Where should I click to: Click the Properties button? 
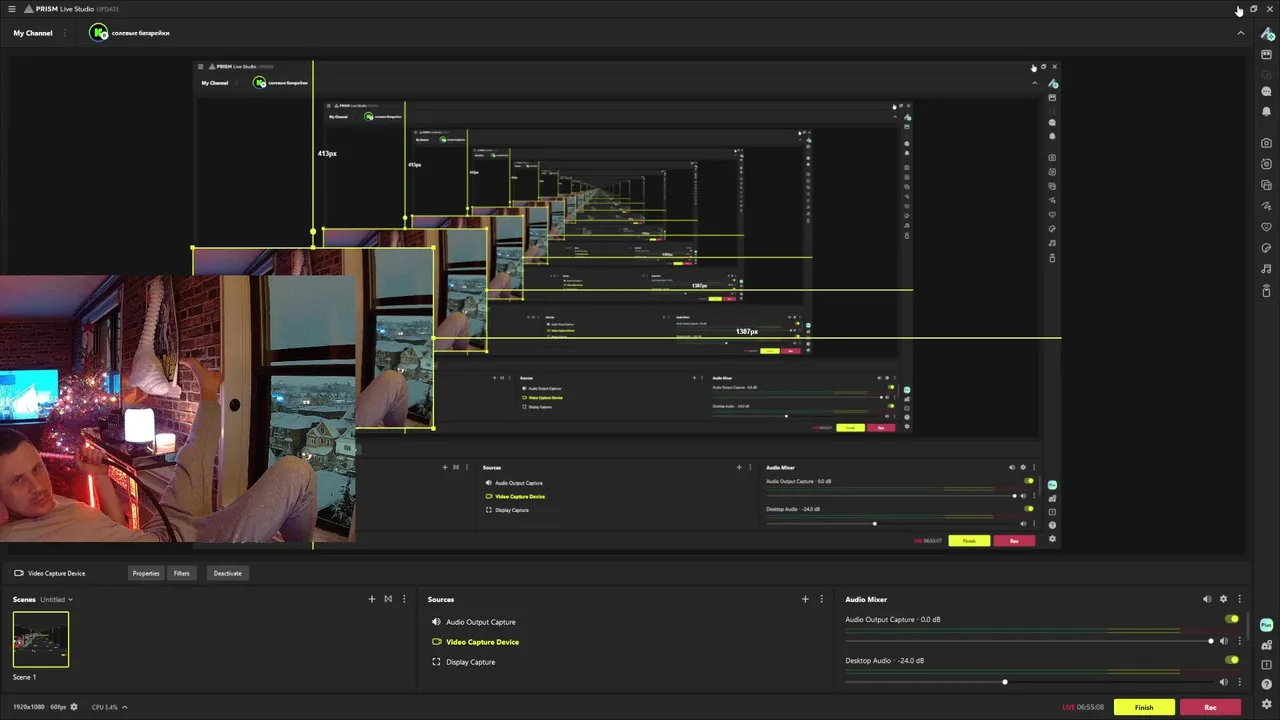pos(146,573)
